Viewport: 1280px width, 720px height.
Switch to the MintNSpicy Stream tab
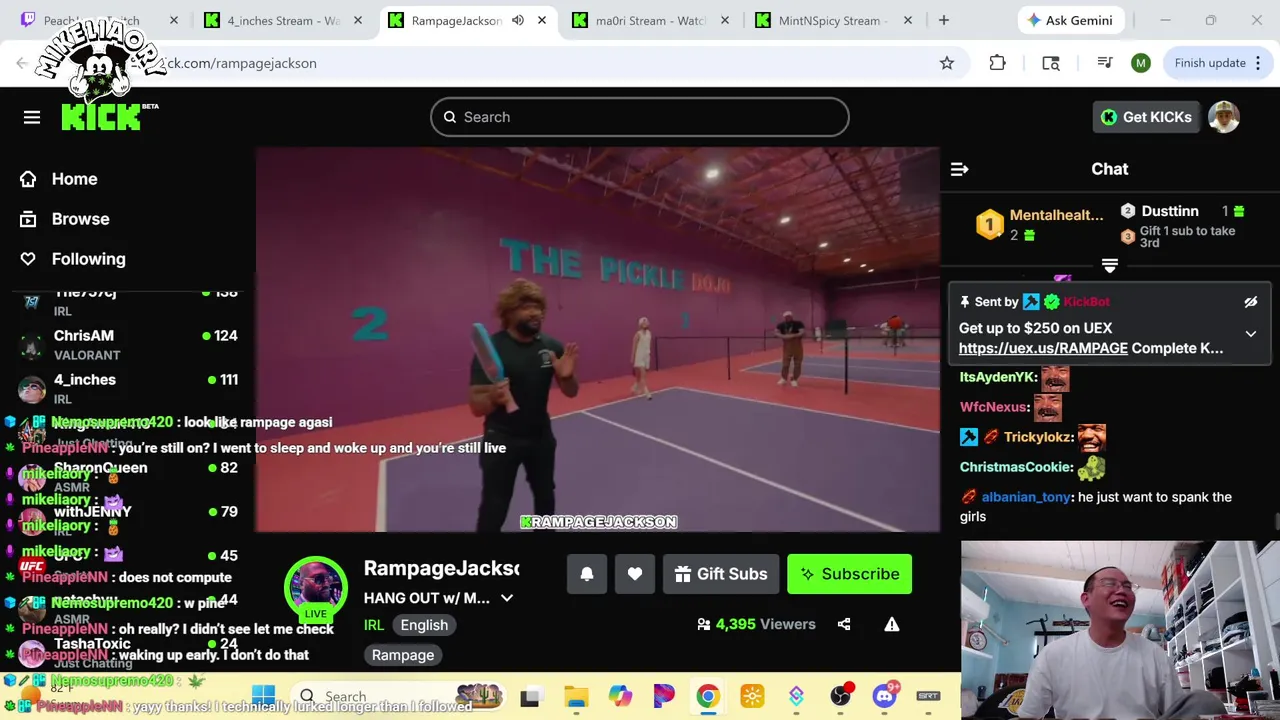[834, 20]
